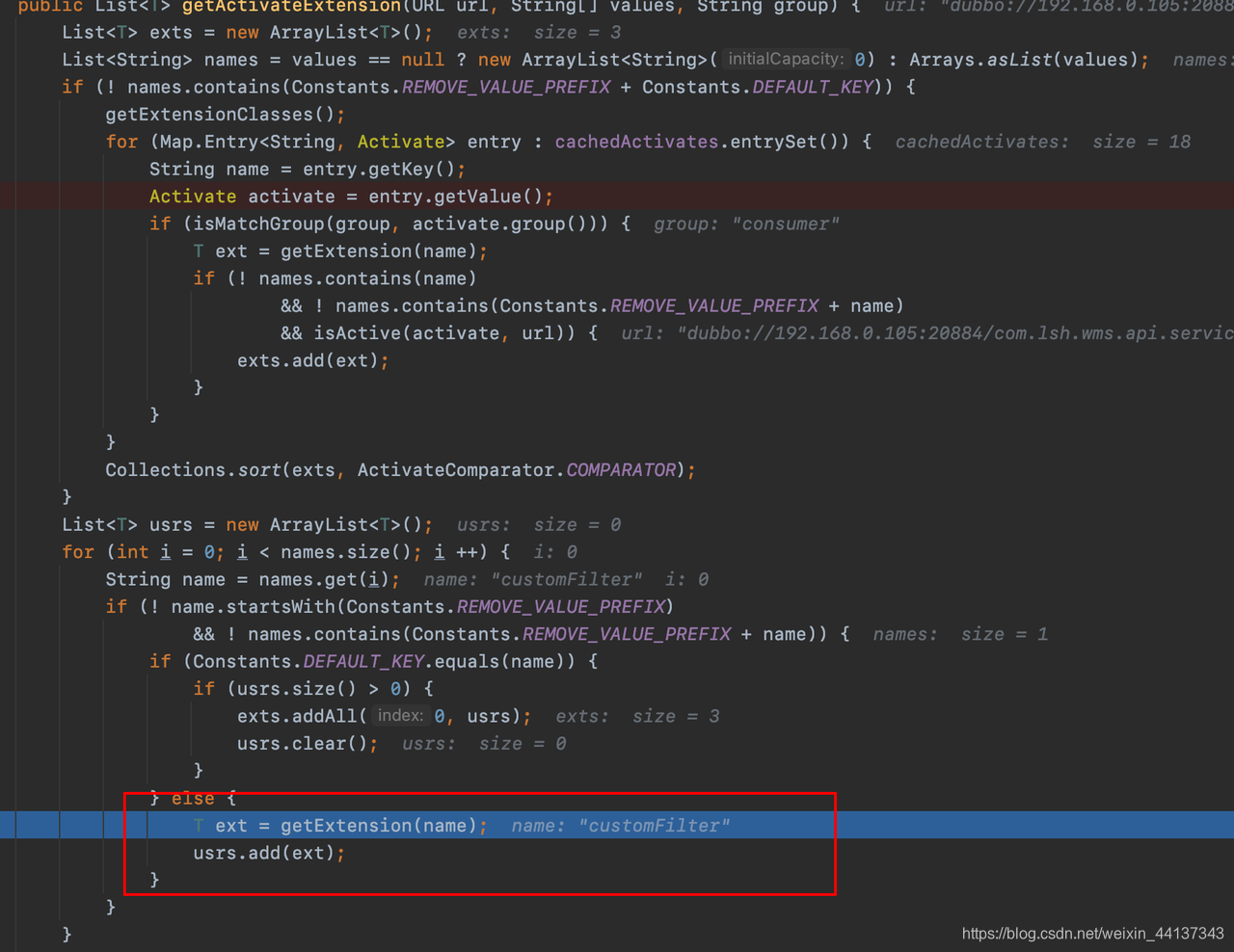Click the 'group: "consumer"' inline value
This screenshot has width=1234, height=952.
tap(746, 225)
